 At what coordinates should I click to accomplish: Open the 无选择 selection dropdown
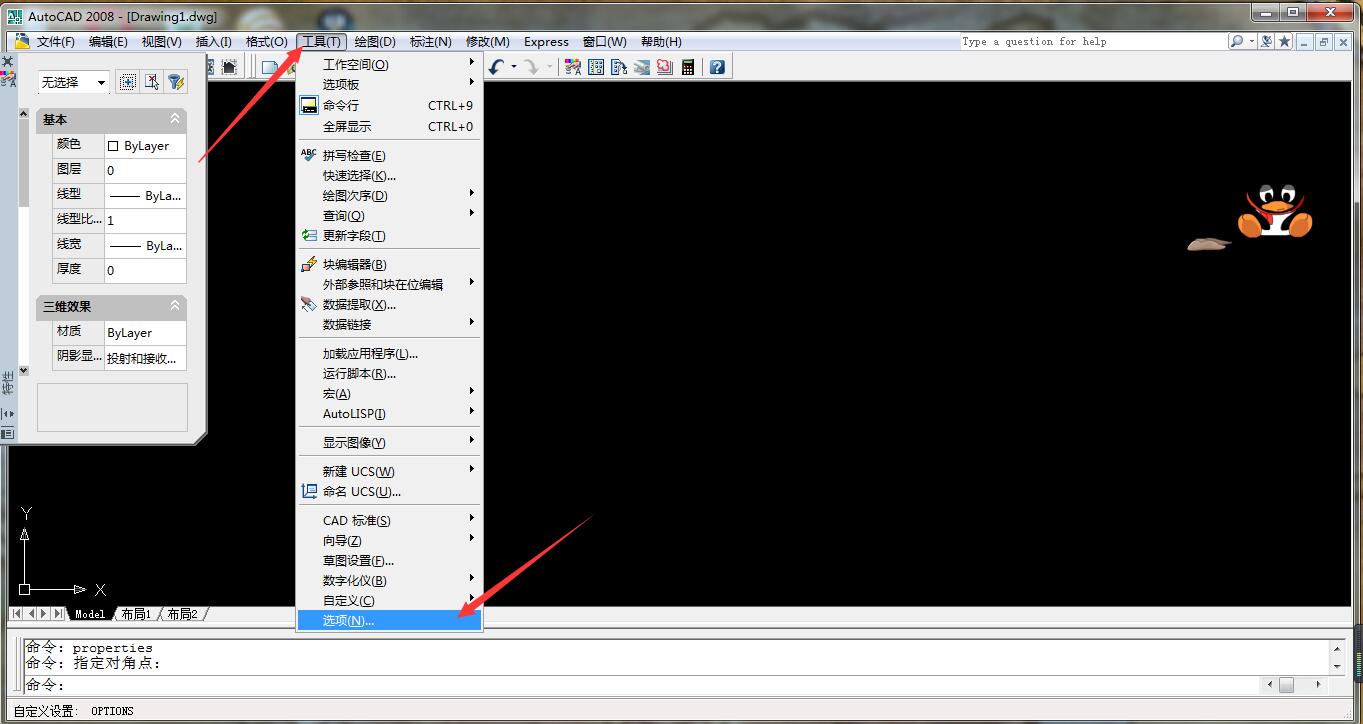point(74,82)
